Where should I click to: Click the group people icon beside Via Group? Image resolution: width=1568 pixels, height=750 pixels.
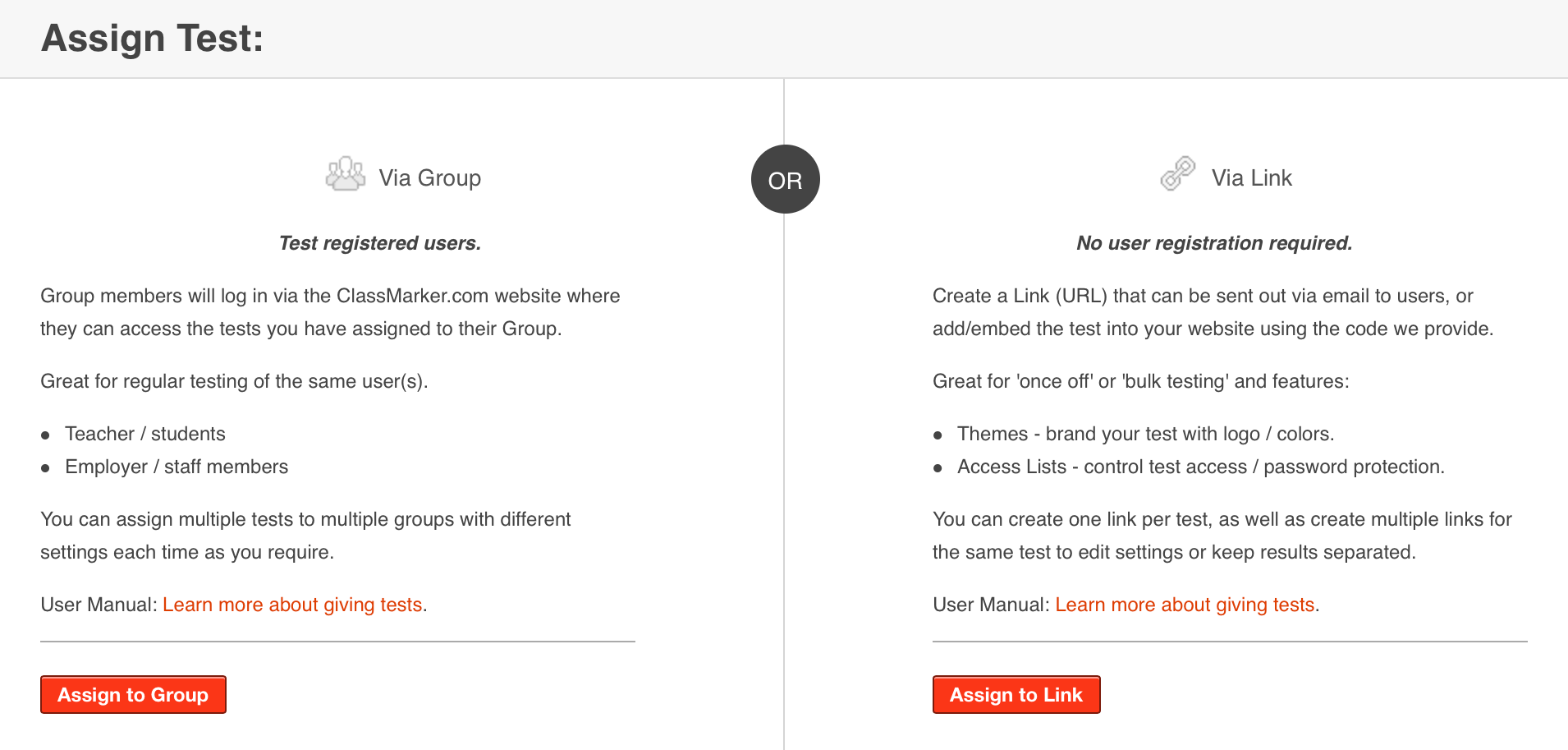345,174
